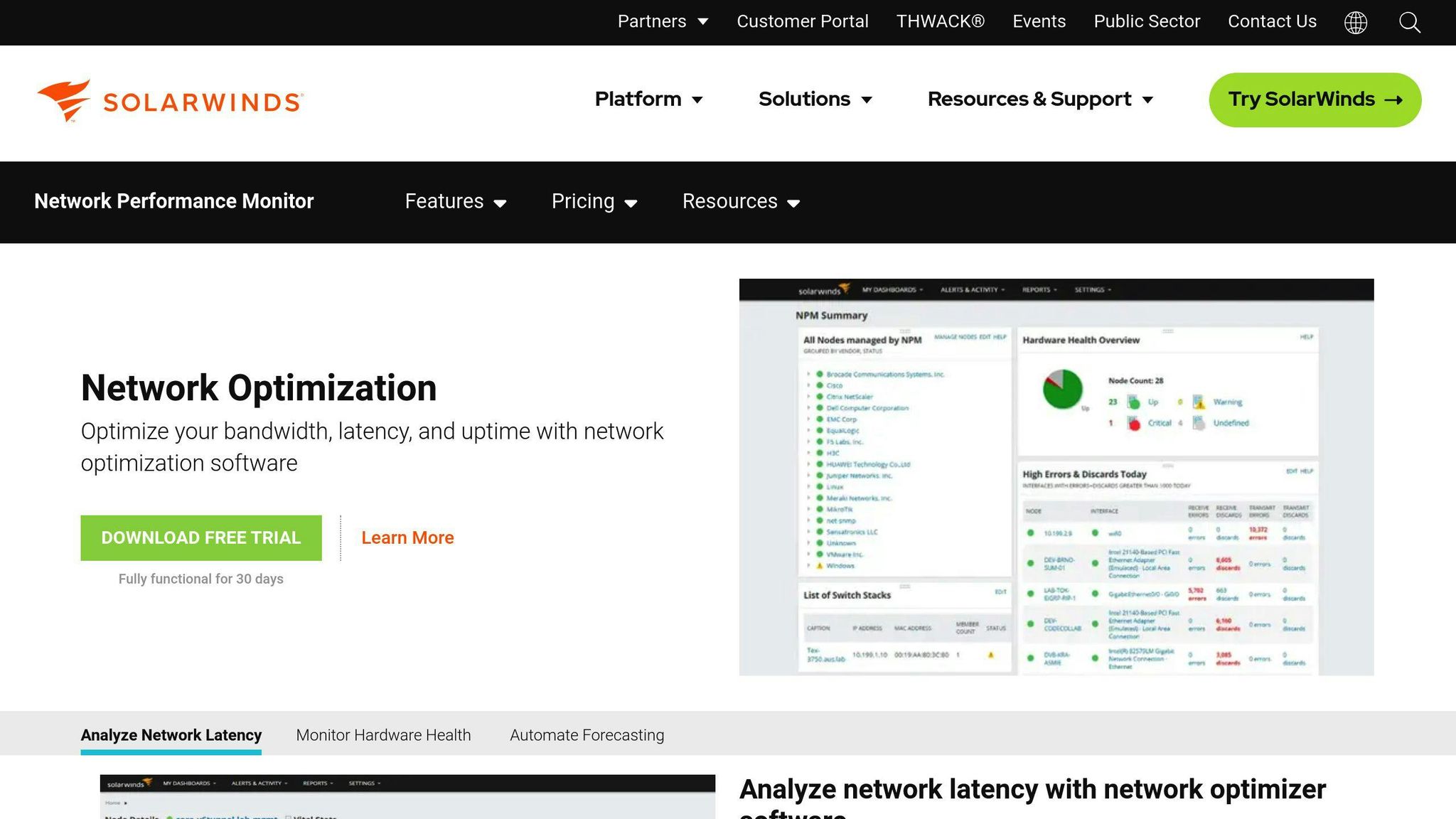1456x819 pixels.
Task: Click the Try SolarWinds button
Action: [x=1315, y=100]
